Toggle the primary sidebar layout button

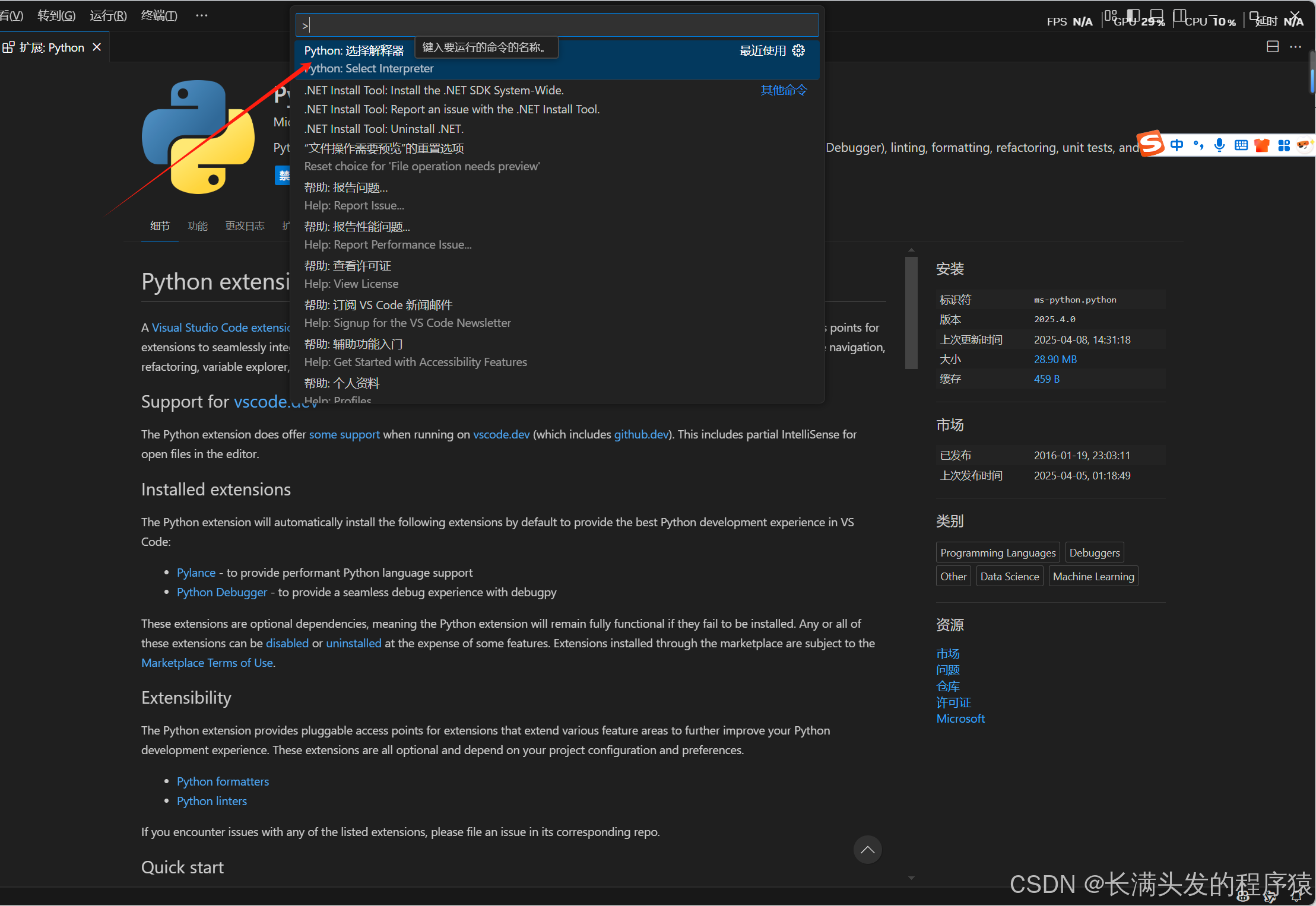(x=1133, y=15)
